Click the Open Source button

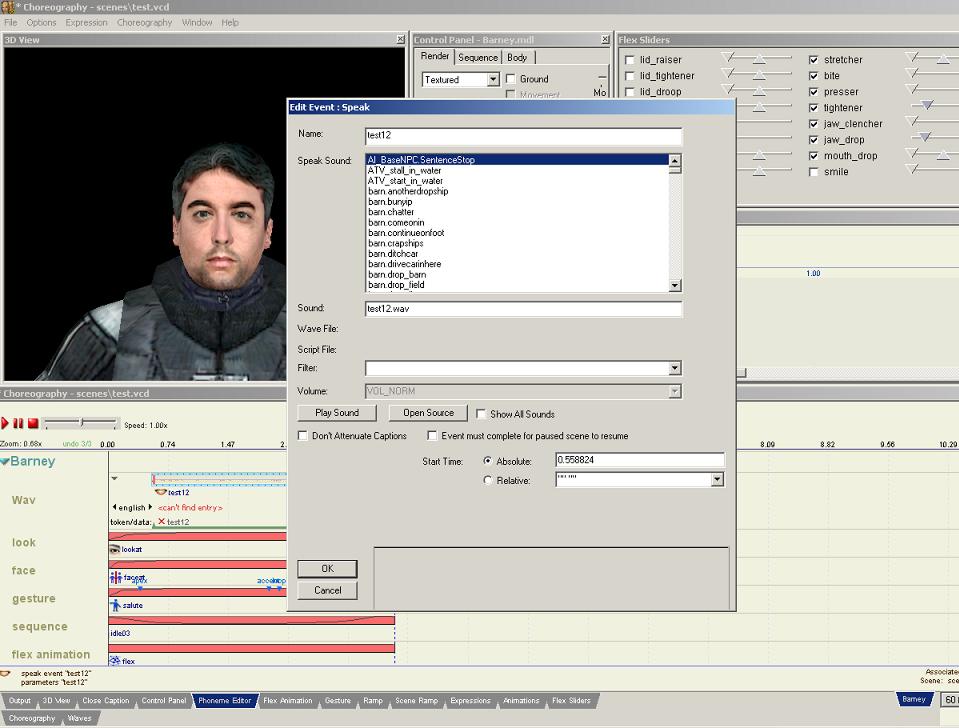428,413
